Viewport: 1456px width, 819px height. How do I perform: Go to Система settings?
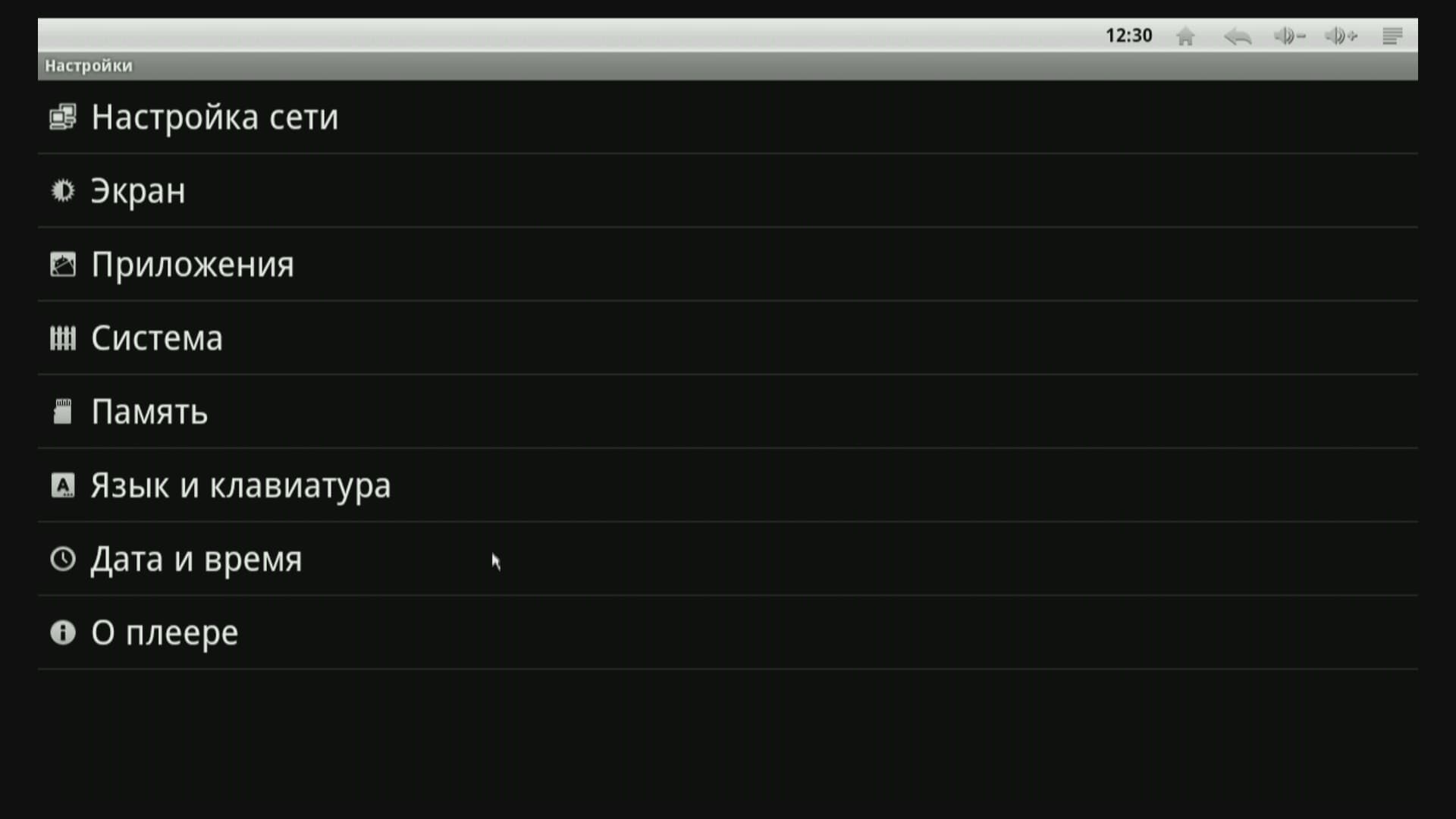click(157, 338)
